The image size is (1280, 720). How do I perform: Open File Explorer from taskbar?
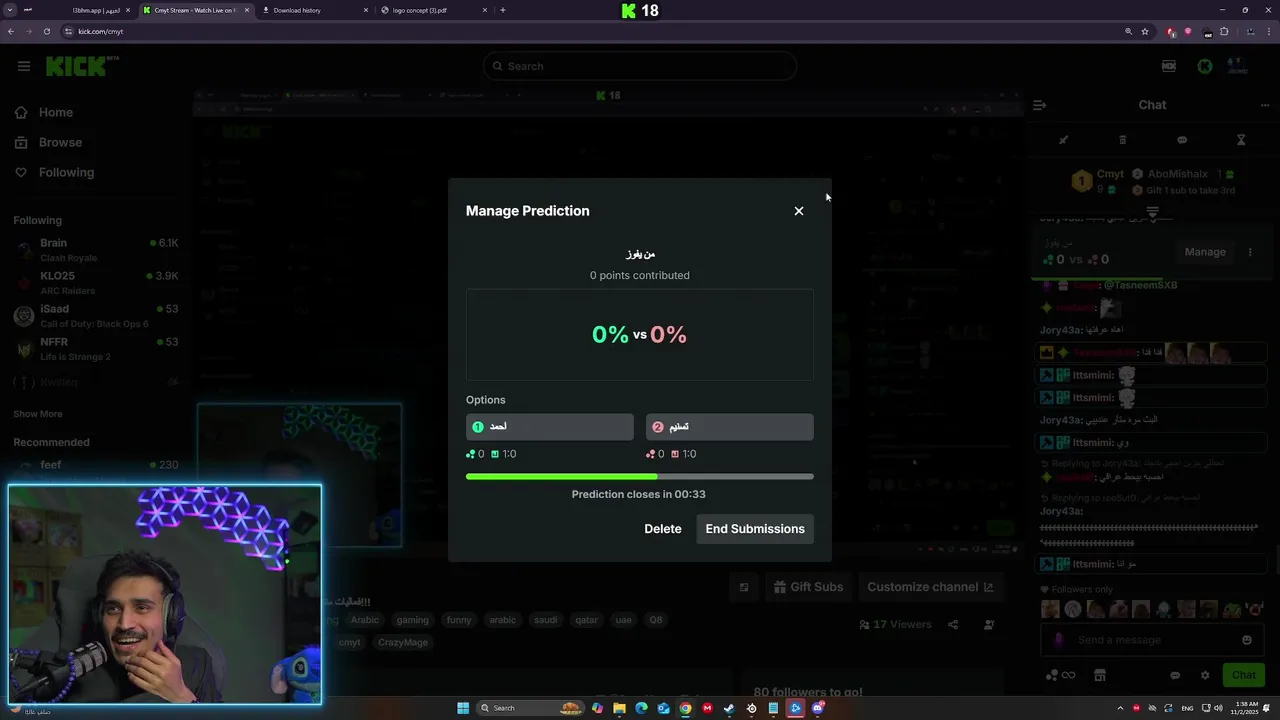619,708
